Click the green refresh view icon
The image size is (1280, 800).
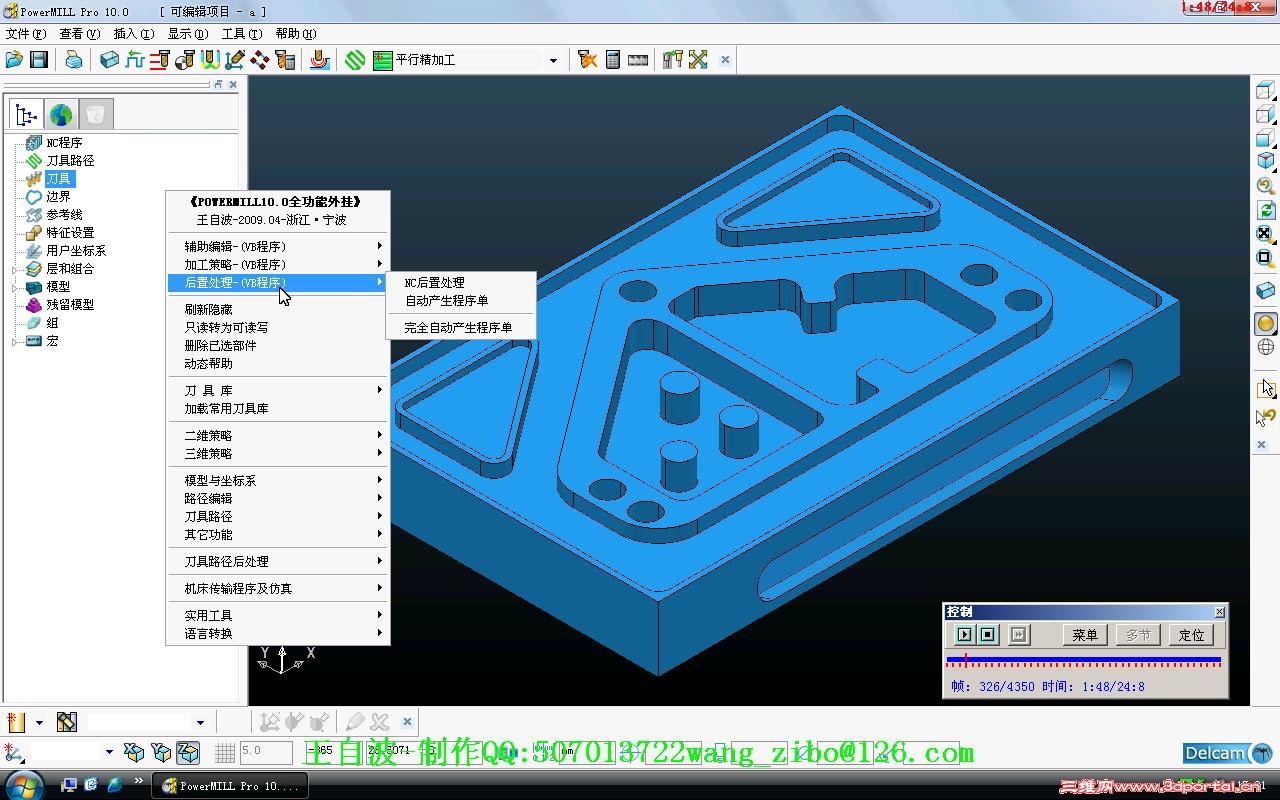click(1266, 210)
